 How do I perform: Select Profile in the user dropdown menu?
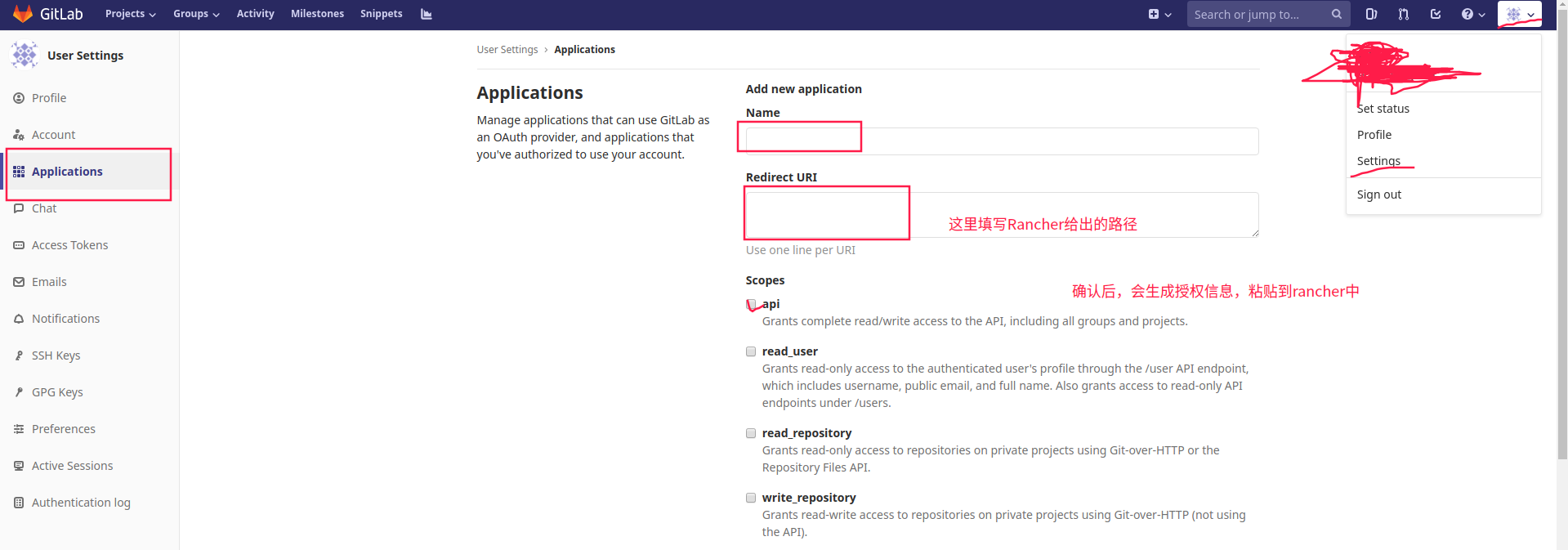coord(1374,135)
